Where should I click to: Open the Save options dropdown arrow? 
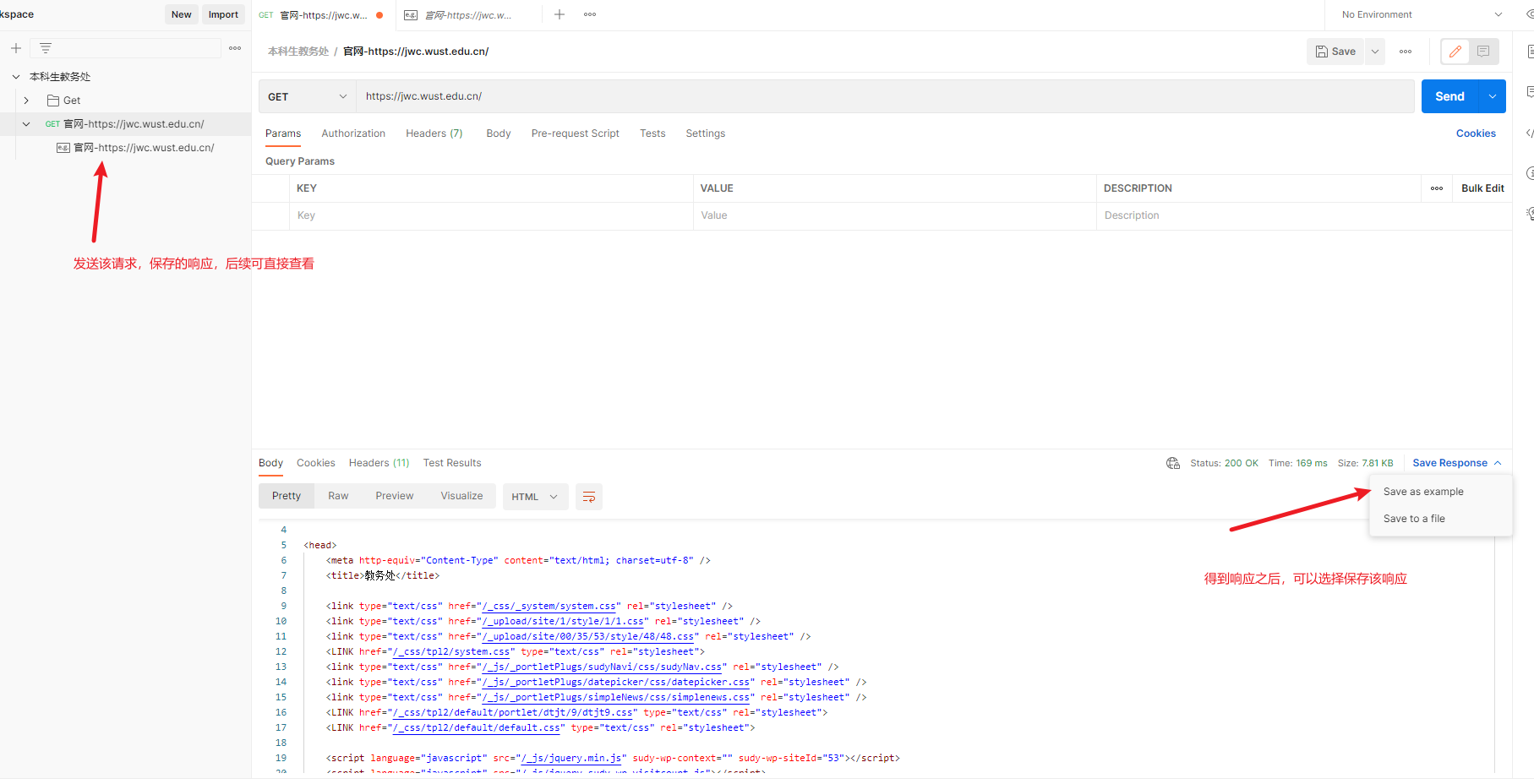point(1375,52)
